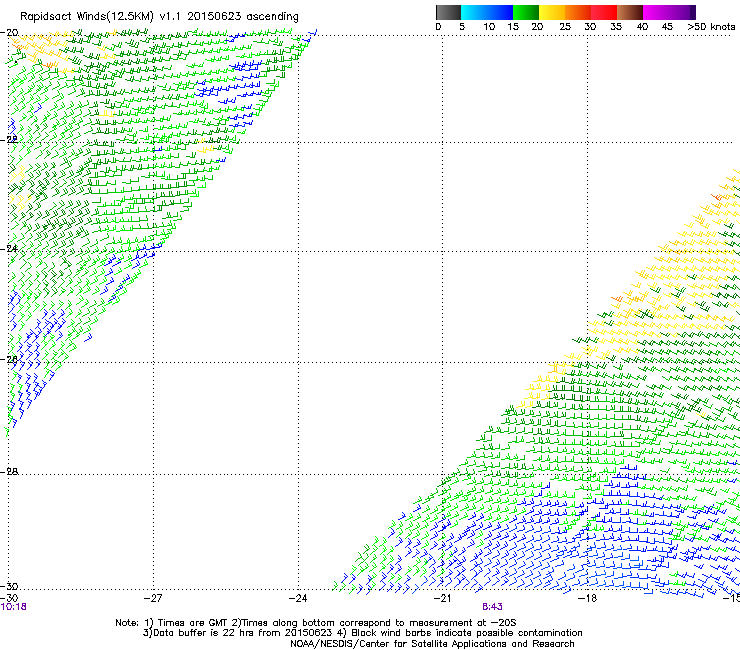The width and height of the screenshot is (740, 650).
Task: Pick the orange 25-30 knots legend color
Action: (578, 12)
